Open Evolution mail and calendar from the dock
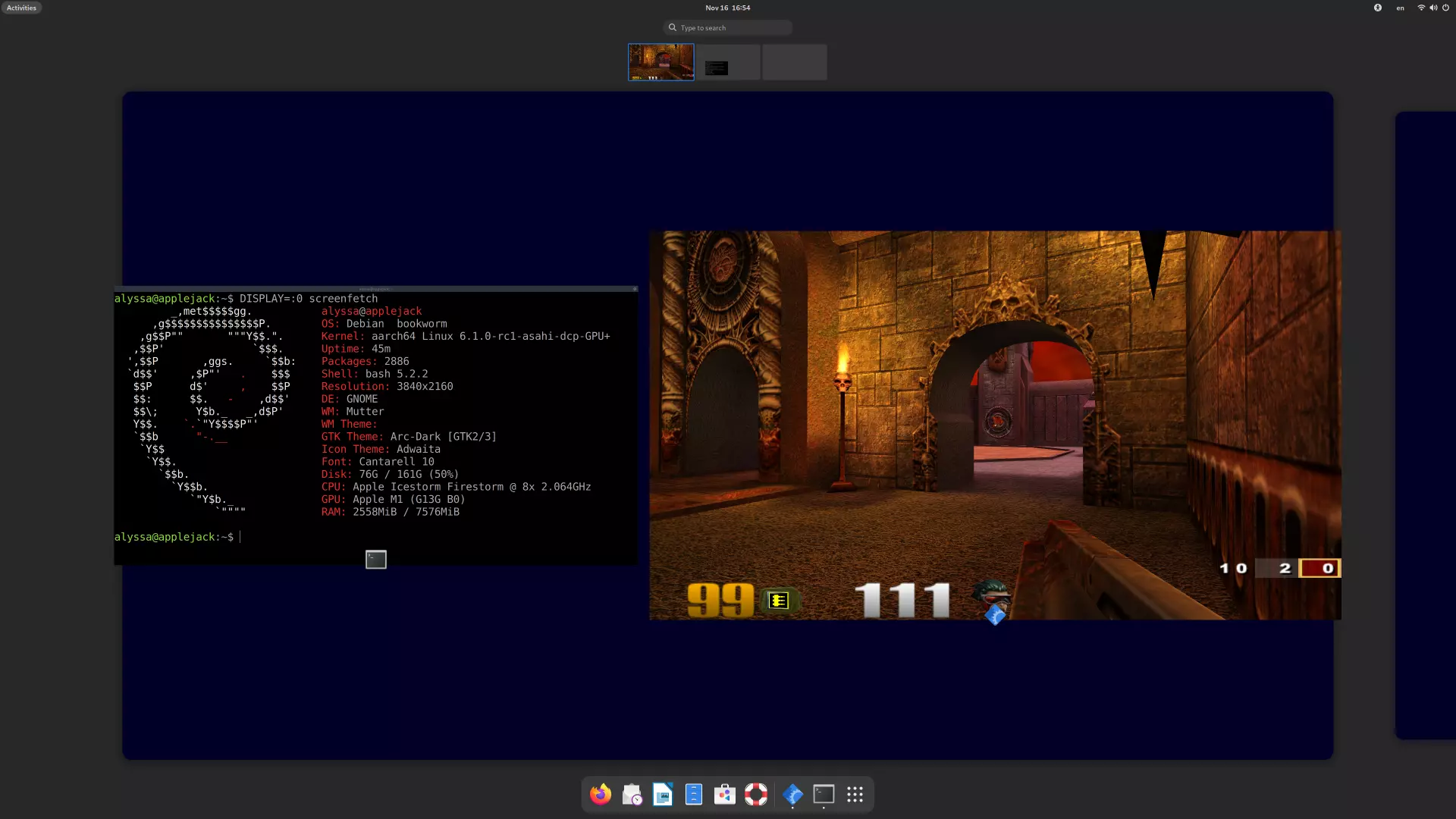1456x819 pixels. pos(632,794)
